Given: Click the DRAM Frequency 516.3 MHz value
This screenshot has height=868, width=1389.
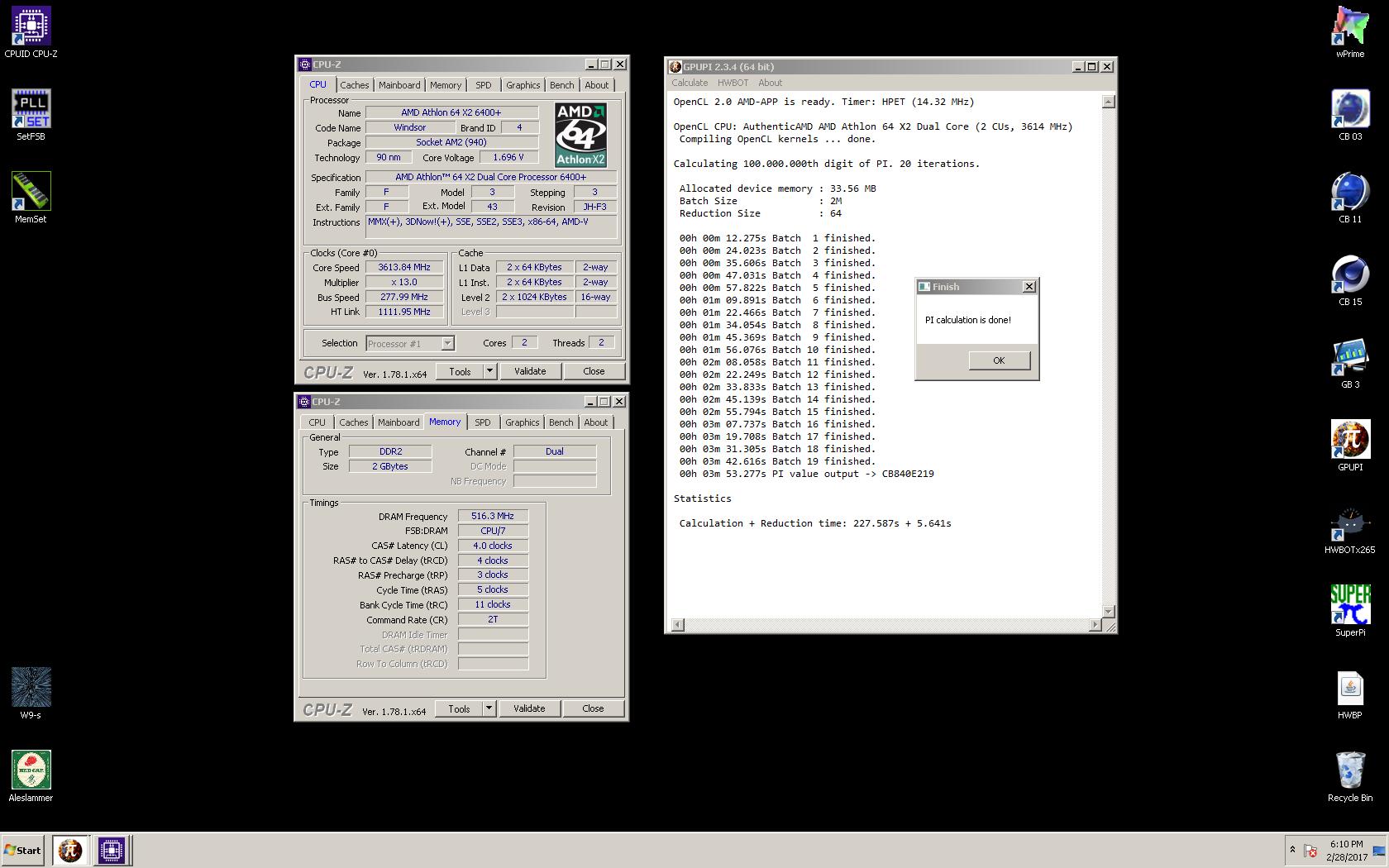Looking at the screenshot, I should pos(493,516).
